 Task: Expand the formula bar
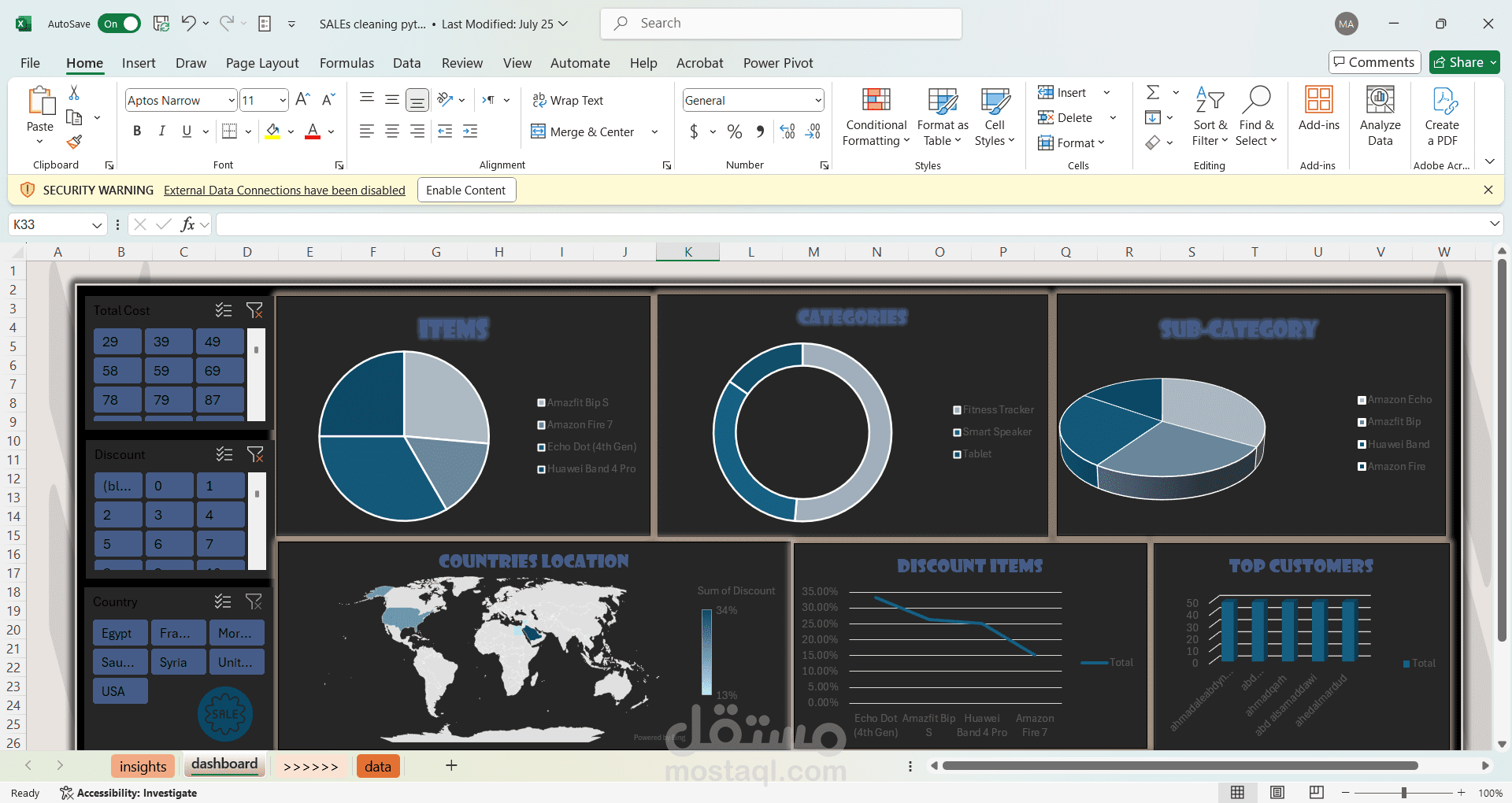tap(1495, 224)
